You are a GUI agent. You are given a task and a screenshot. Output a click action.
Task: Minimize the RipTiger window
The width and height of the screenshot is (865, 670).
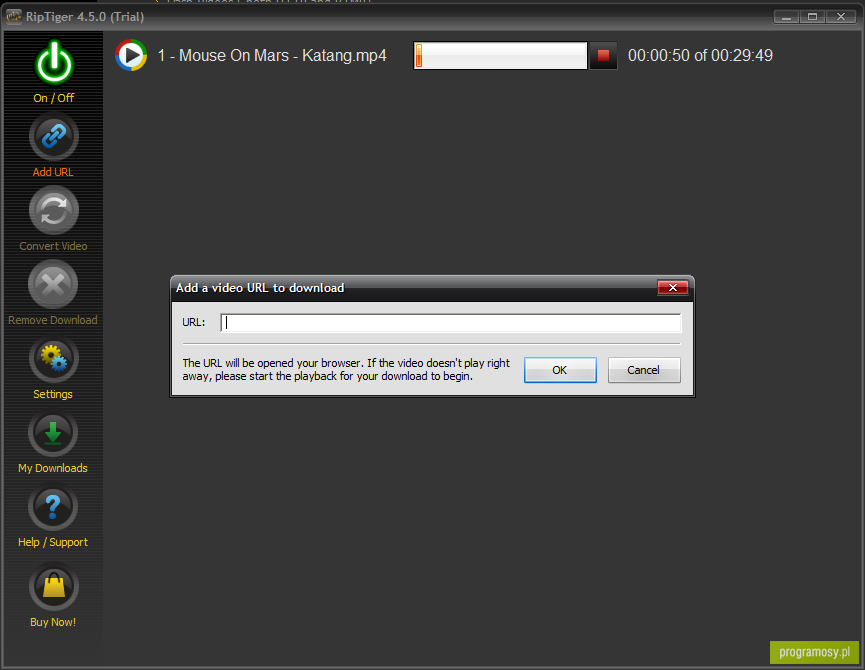coord(786,17)
